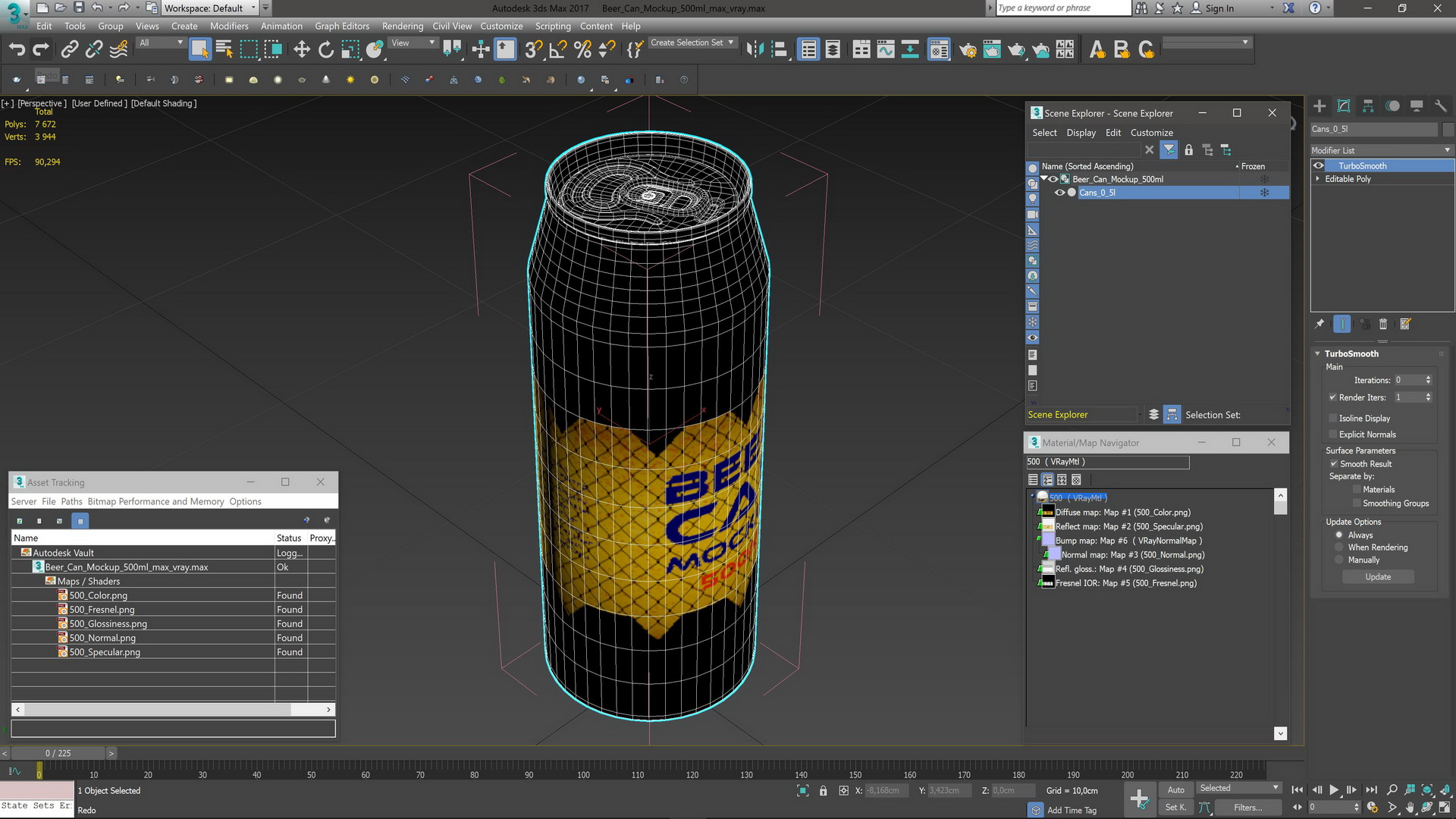Choose the Select and Scale tool

(x=350, y=50)
